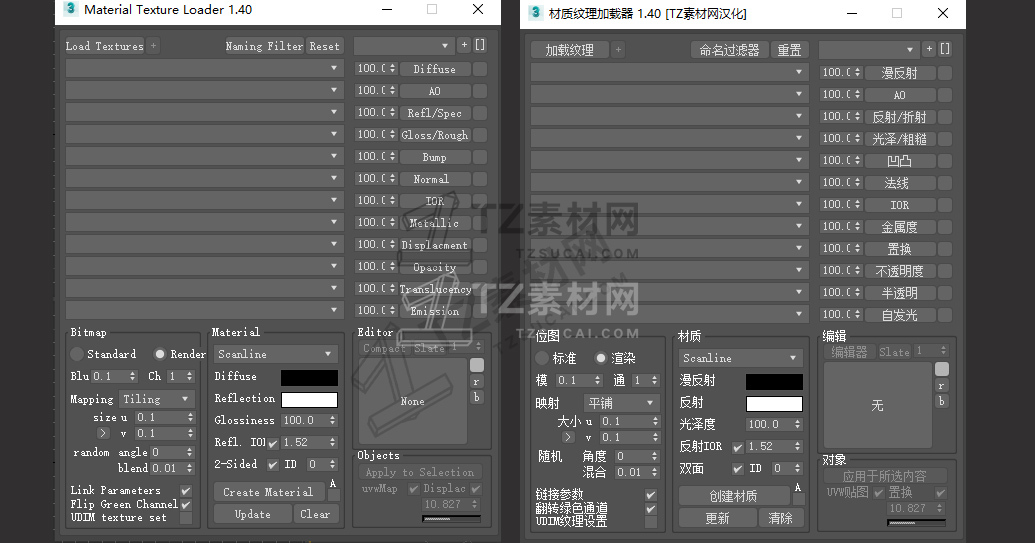The height and width of the screenshot is (543, 1035).
Task: Click the Clear button in English window
Action: (316, 514)
